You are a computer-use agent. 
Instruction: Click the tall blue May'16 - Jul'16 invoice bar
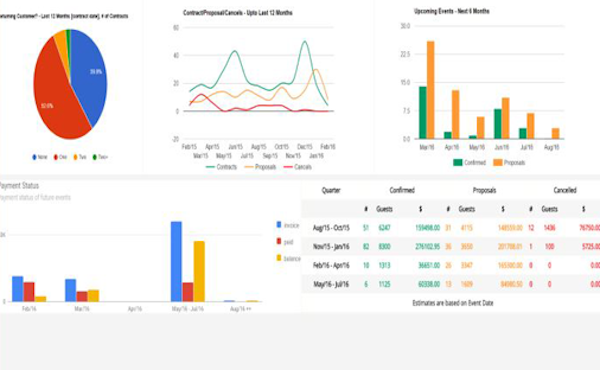click(x=176, y=261)
